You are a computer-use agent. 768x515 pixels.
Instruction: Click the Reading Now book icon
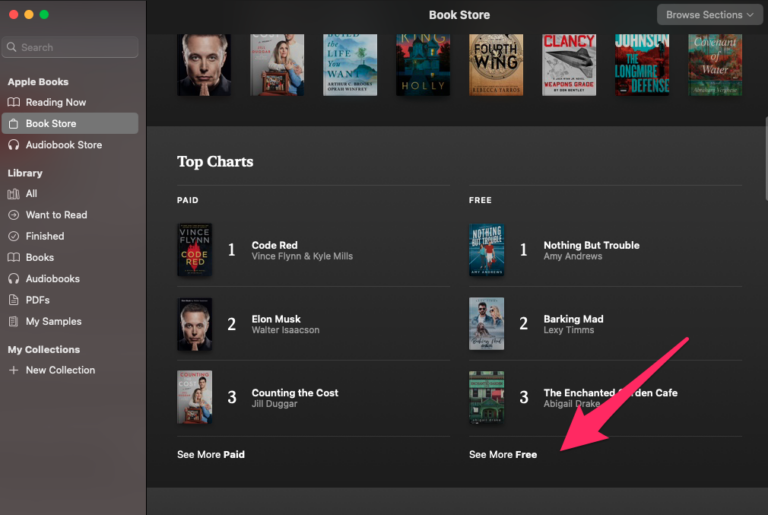click(x=14, y=102)
